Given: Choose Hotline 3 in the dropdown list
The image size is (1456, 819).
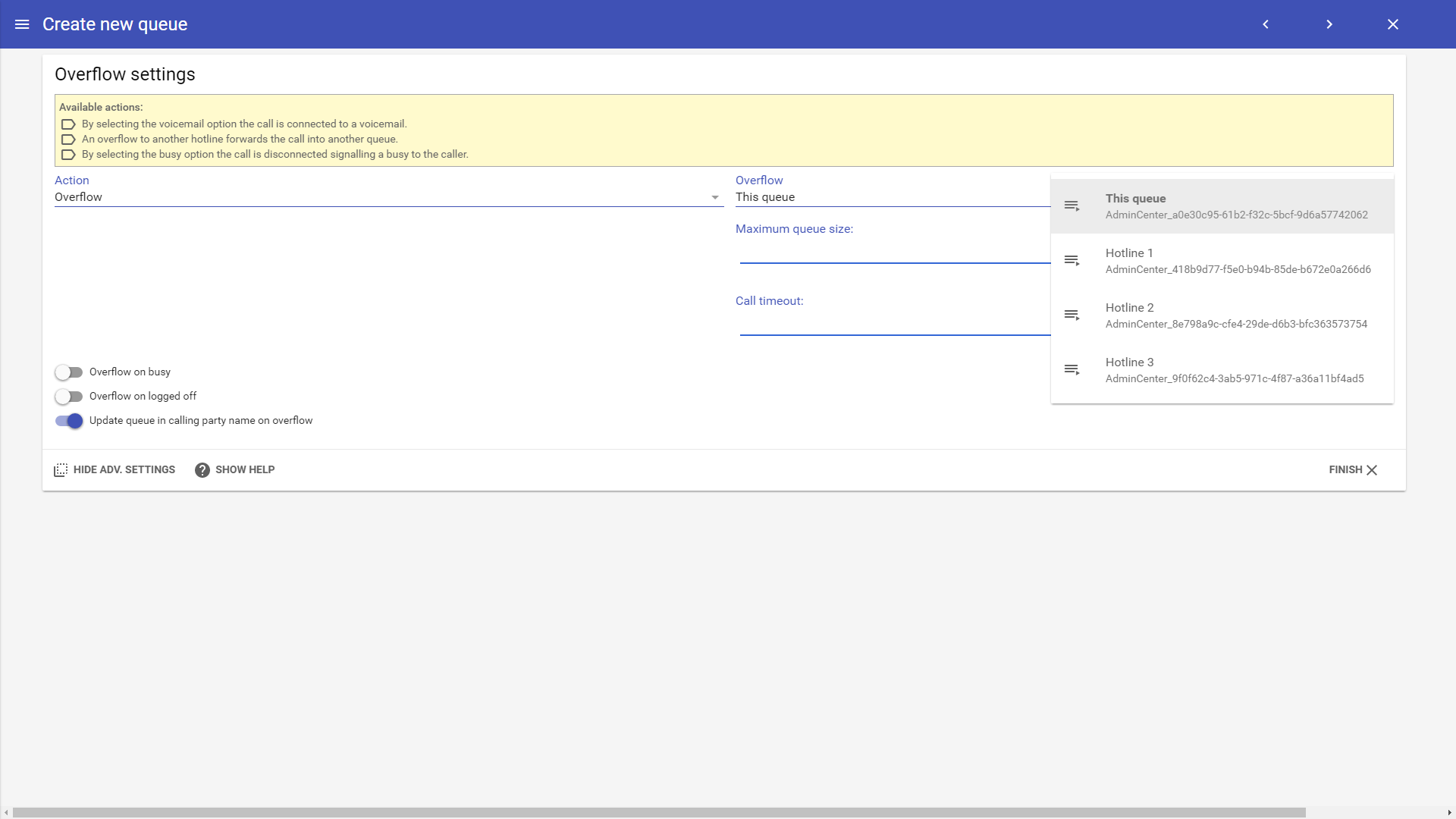Looking at the screenshot, I should click(1236, 369).
